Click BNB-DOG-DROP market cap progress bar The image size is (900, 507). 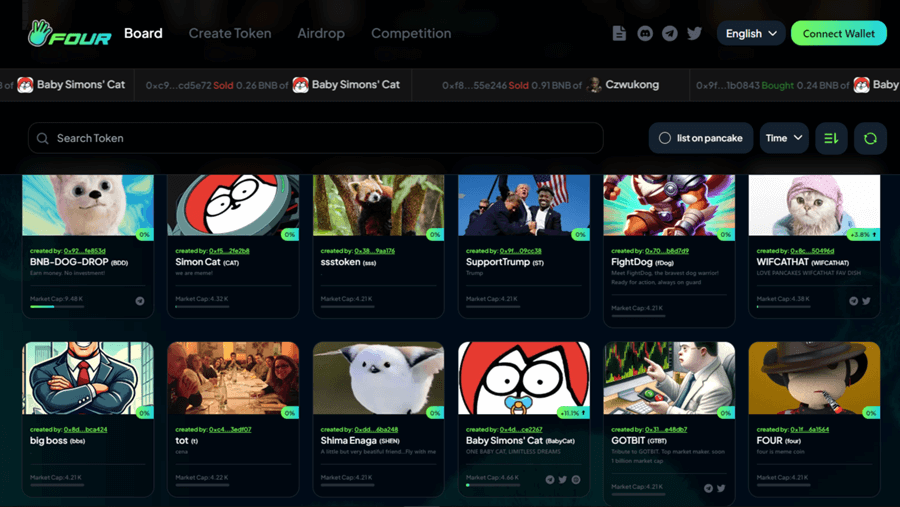[57, 307]
